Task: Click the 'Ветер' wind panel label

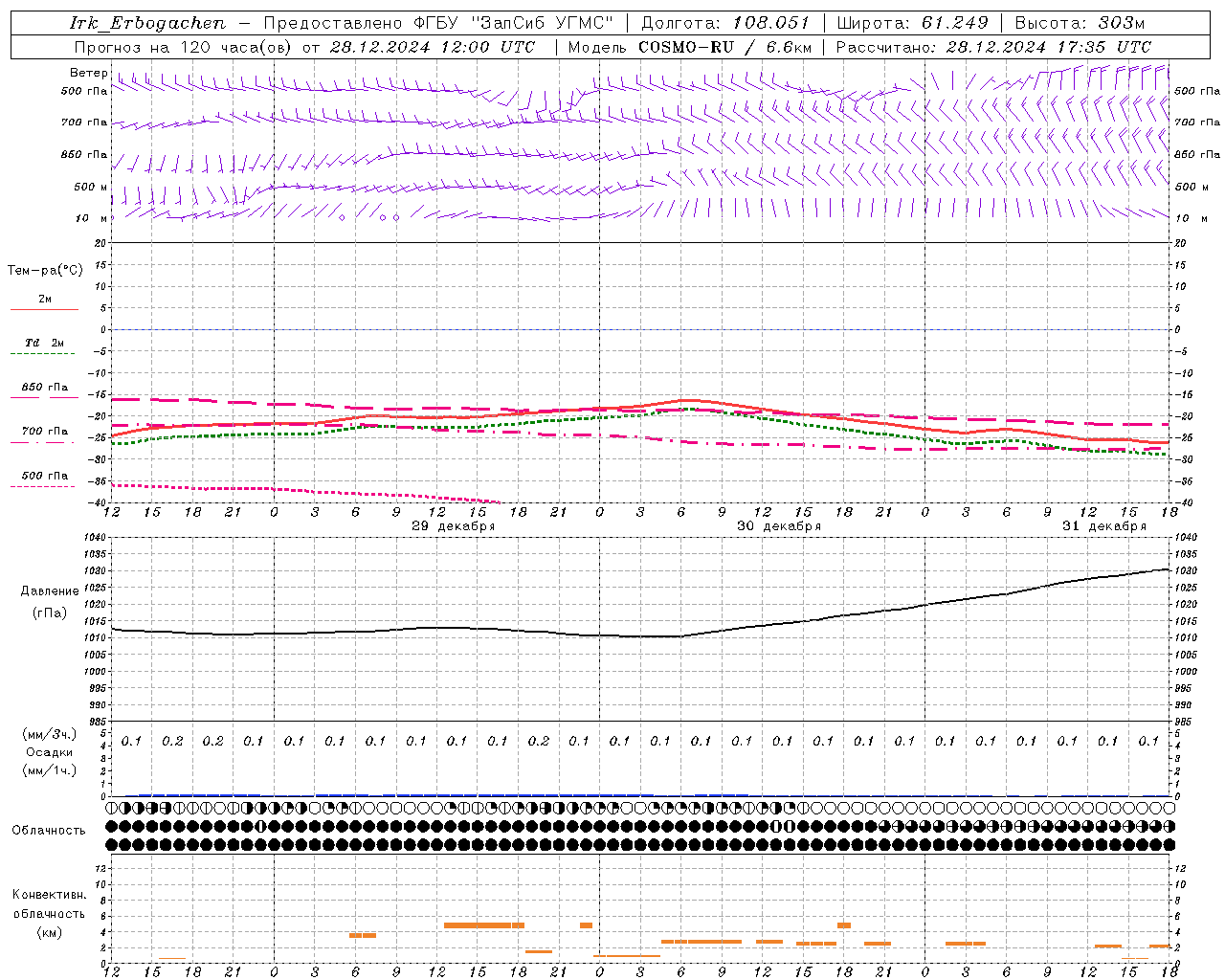Action: (x=88, y=73)
